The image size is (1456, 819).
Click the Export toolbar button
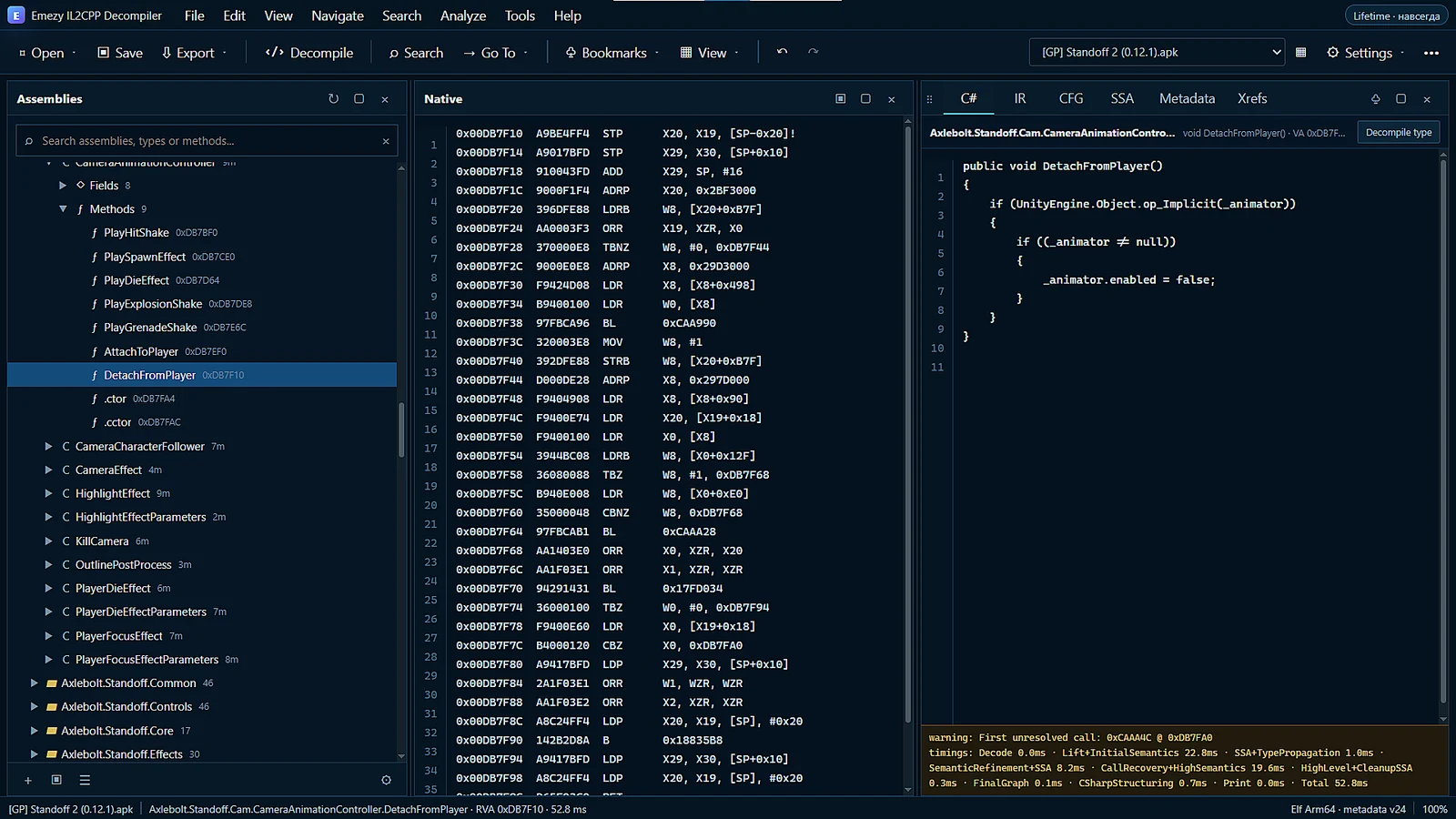(194, 53)
